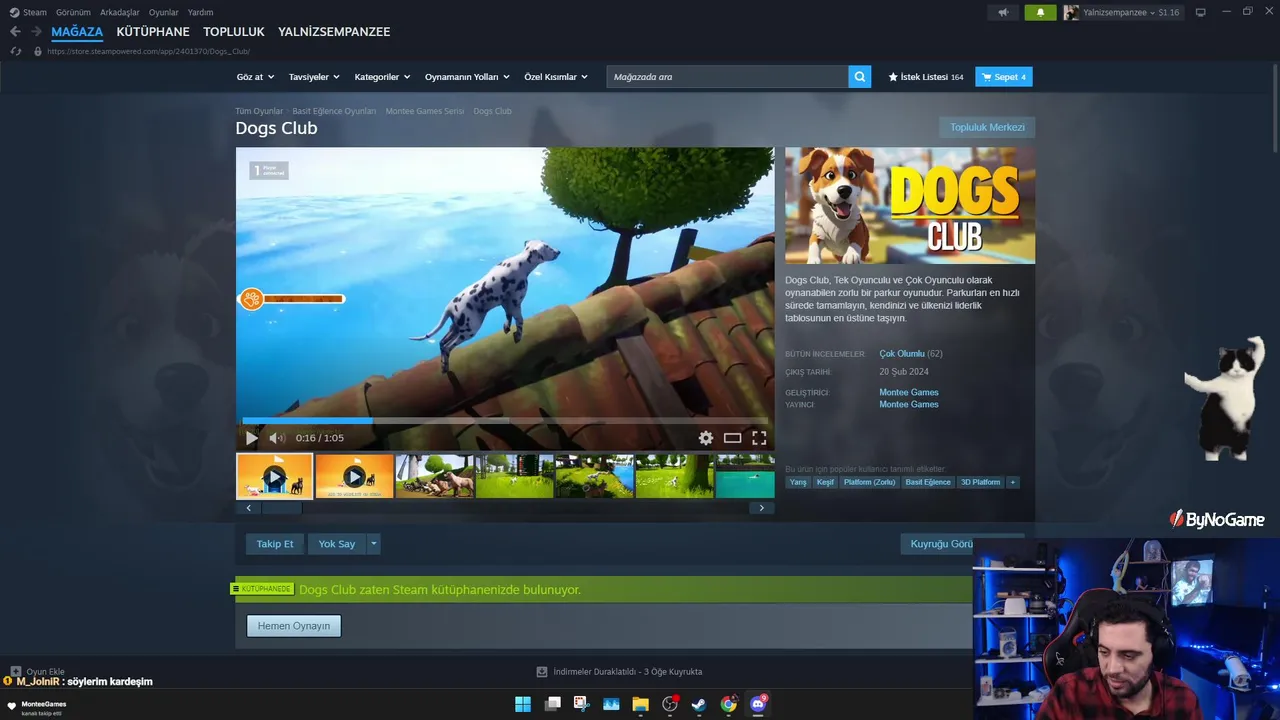The height and width of the screenshot is (720, 1280).
Task: Switch to OBS Studio on the taskbar
Action: pyautogui.click(x=670, y=704)
